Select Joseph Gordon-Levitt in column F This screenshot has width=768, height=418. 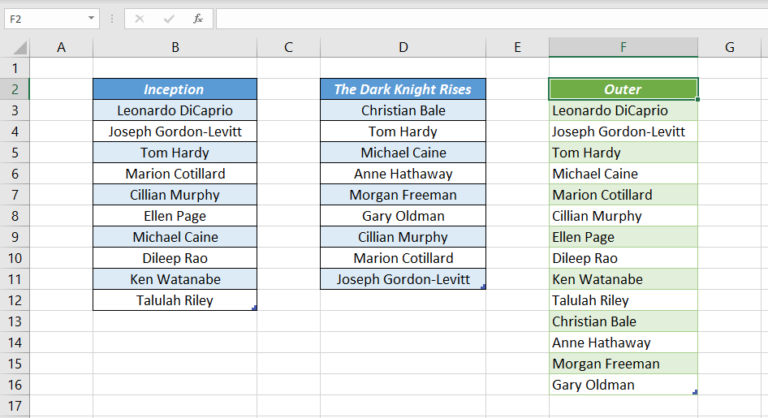pyautogui.click(x=623, y=131)
